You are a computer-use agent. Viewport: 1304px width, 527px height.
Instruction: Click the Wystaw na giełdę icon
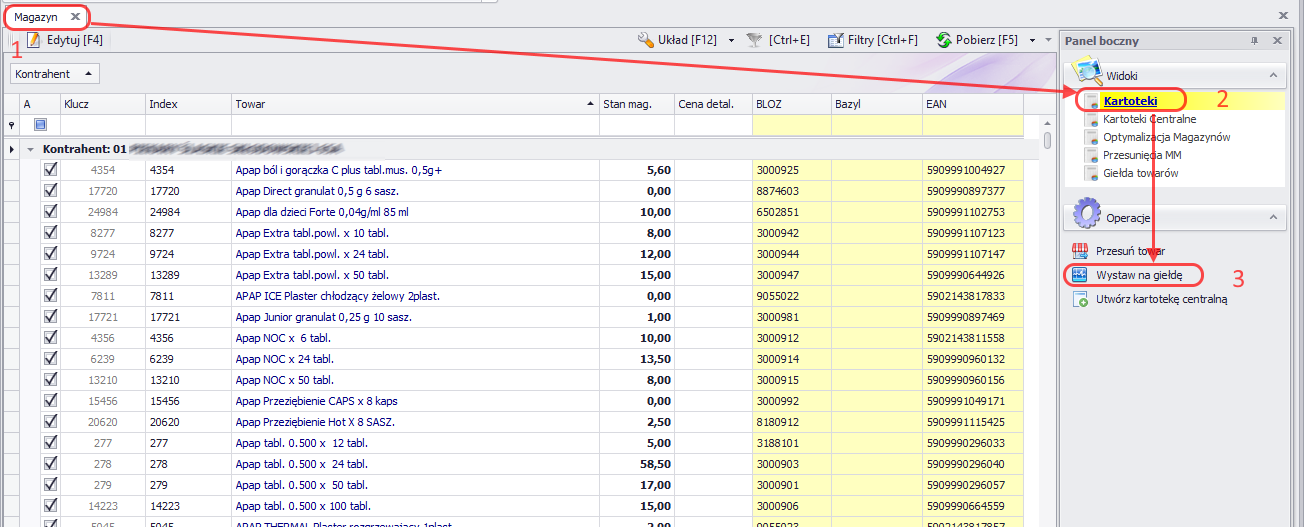pos(1080,275)
